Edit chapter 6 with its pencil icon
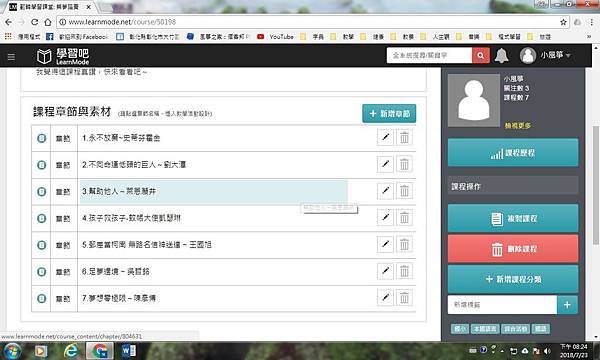Image resolution: width=600 pixels, height=360 pixels. click(385, 271)
